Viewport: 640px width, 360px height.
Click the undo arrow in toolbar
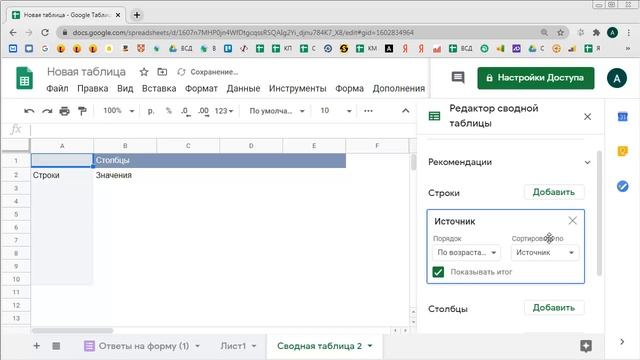pyautogui.click(x=29, y=111)
